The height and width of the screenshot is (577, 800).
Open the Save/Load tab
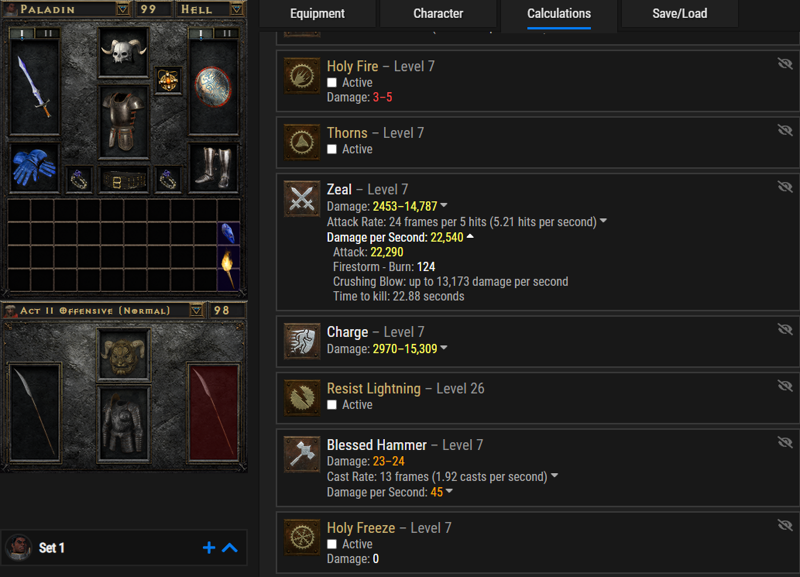point(680,14)
